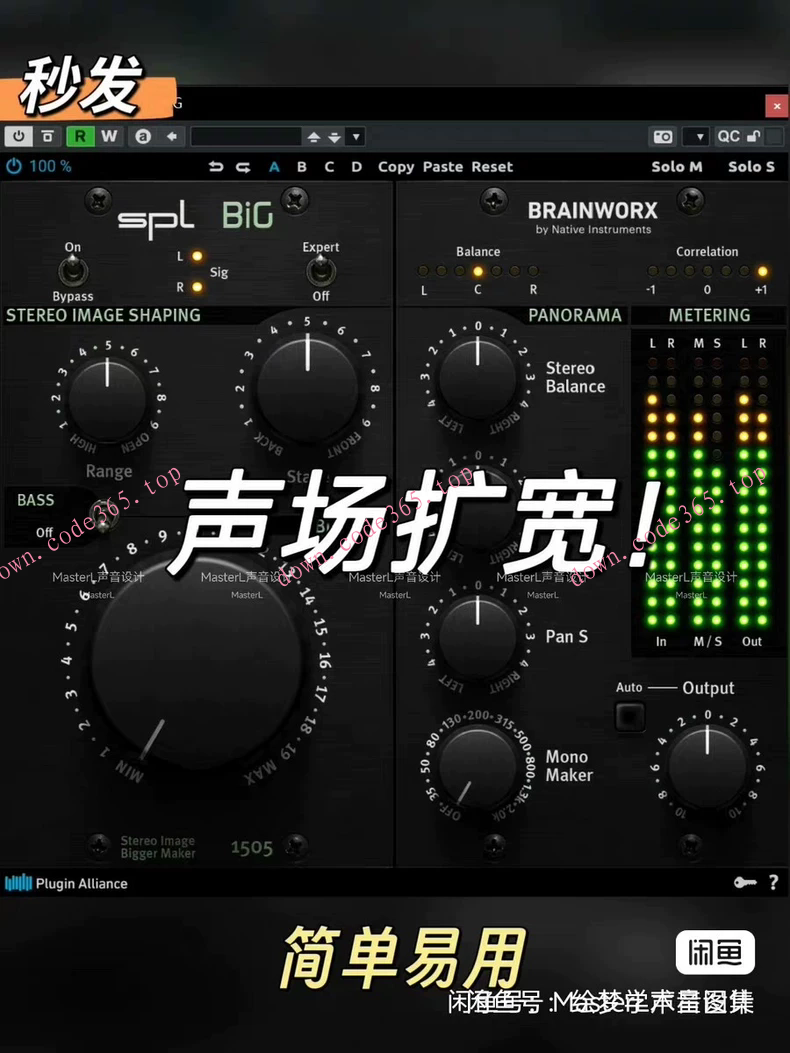The width and height of the screenshot is (790, 1053).
Task: Enable Solo M
Action: pyautogui.click(x=676, y=167)
